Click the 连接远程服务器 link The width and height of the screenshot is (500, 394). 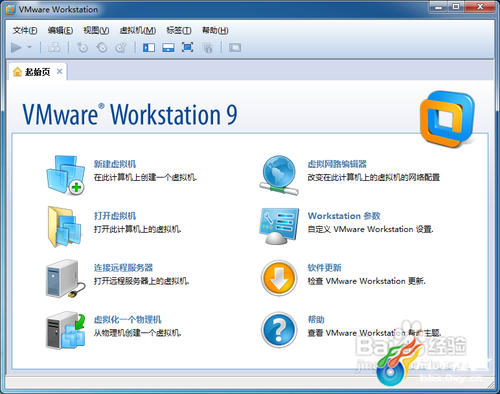tap(123, 268)
